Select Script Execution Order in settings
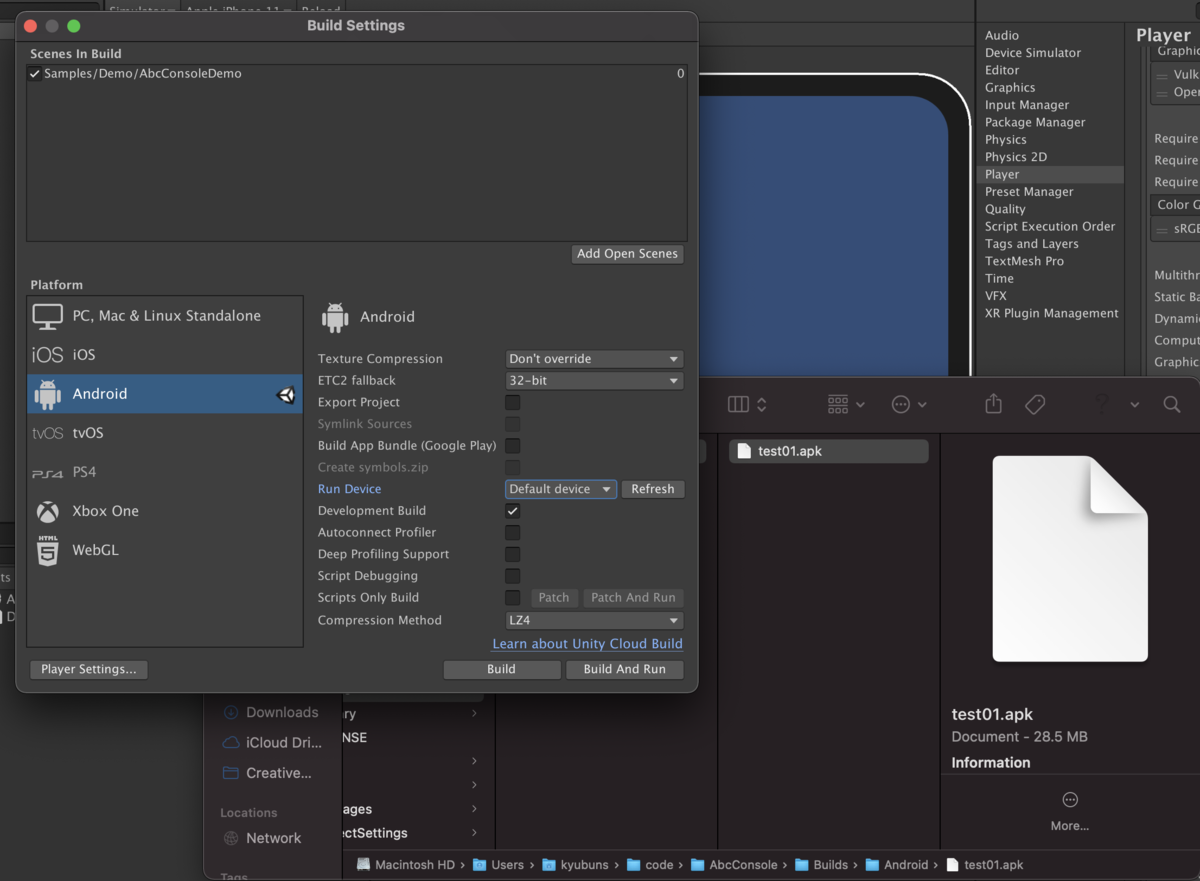Screen dimensions: 1200x881 1050,227
